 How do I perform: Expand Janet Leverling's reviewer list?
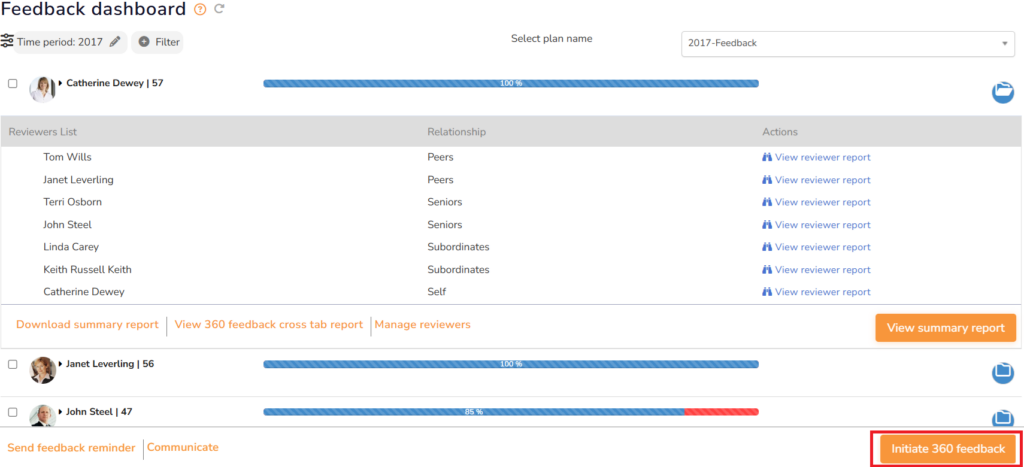(61, 364)
